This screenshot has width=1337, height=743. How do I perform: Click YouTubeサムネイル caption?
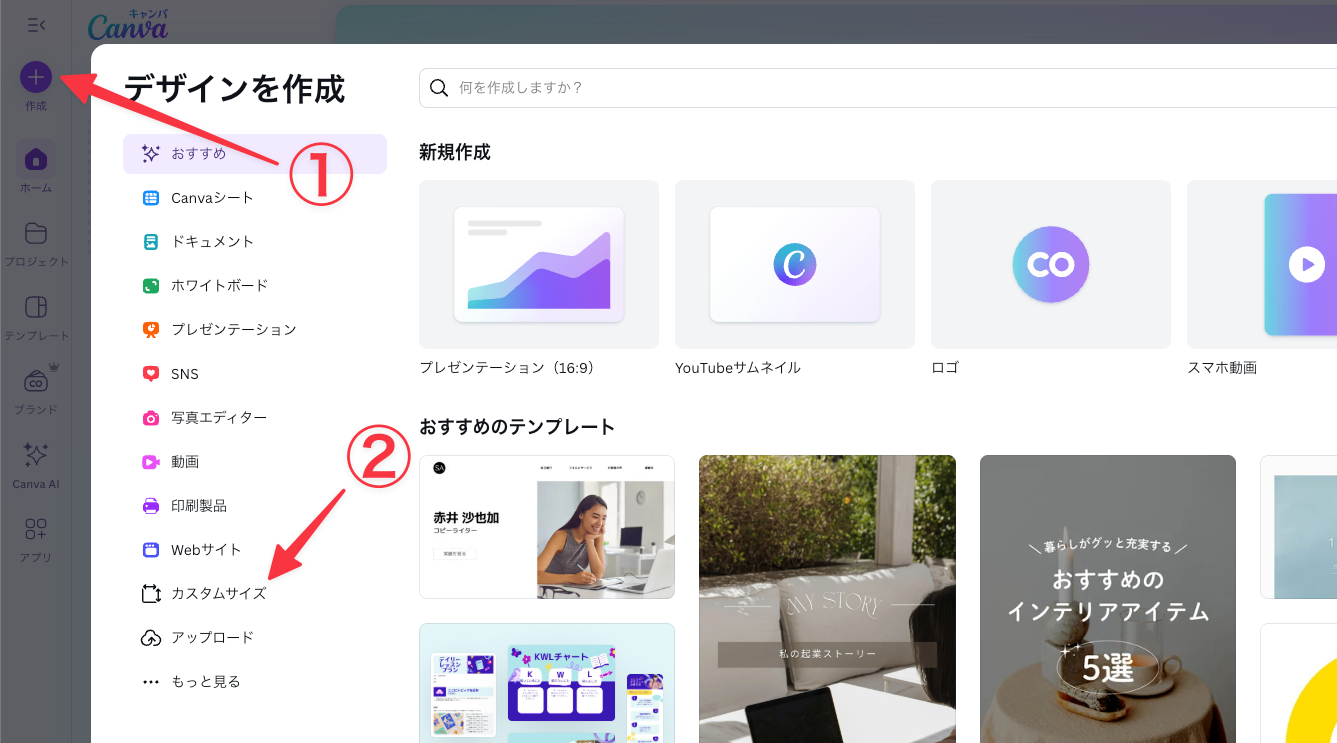(x=738, y=368)
